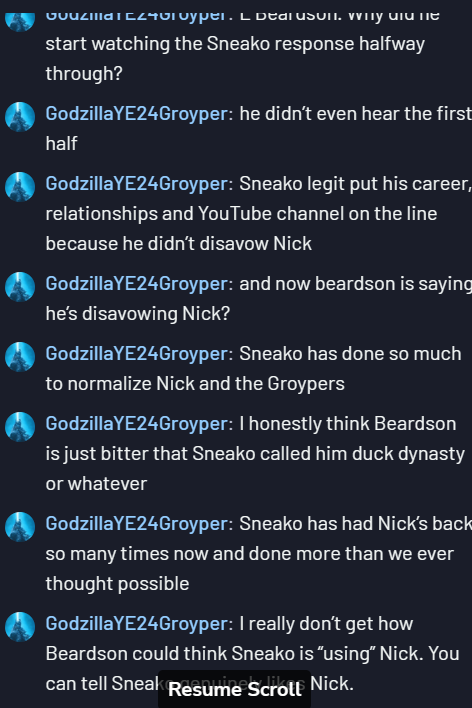This screenshot has height=708, width=472.
Task: Open avatar beside 'he didn't even hear' message
Action: (20, 117)
